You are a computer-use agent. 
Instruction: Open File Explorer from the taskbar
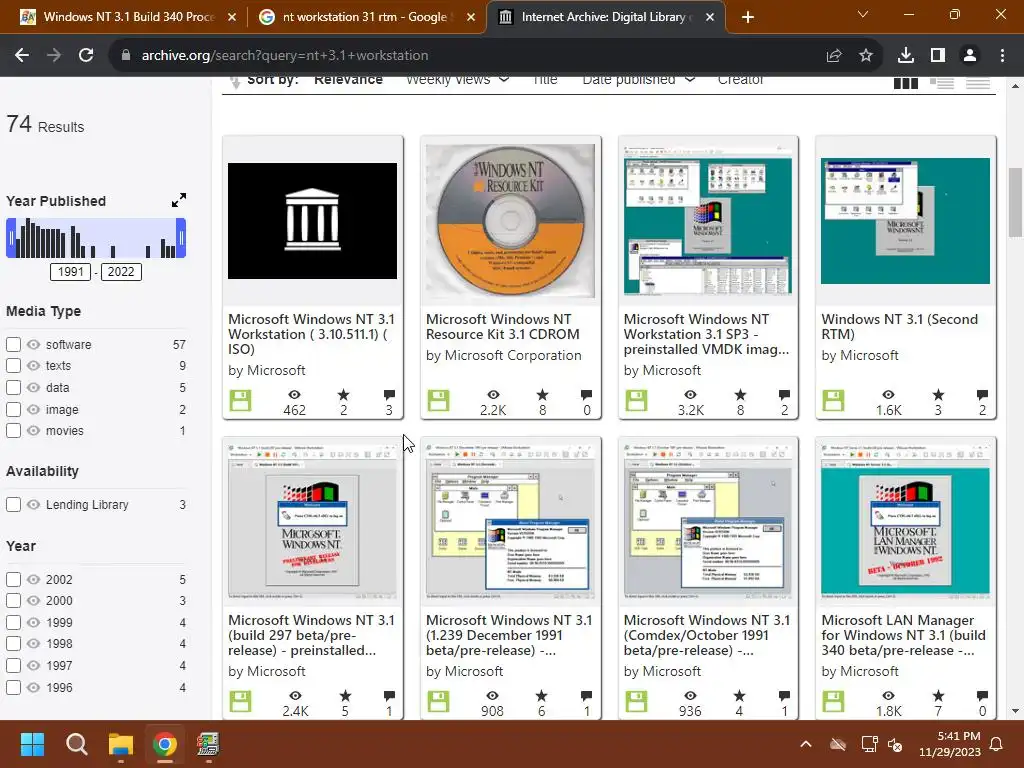coord(121,744)
